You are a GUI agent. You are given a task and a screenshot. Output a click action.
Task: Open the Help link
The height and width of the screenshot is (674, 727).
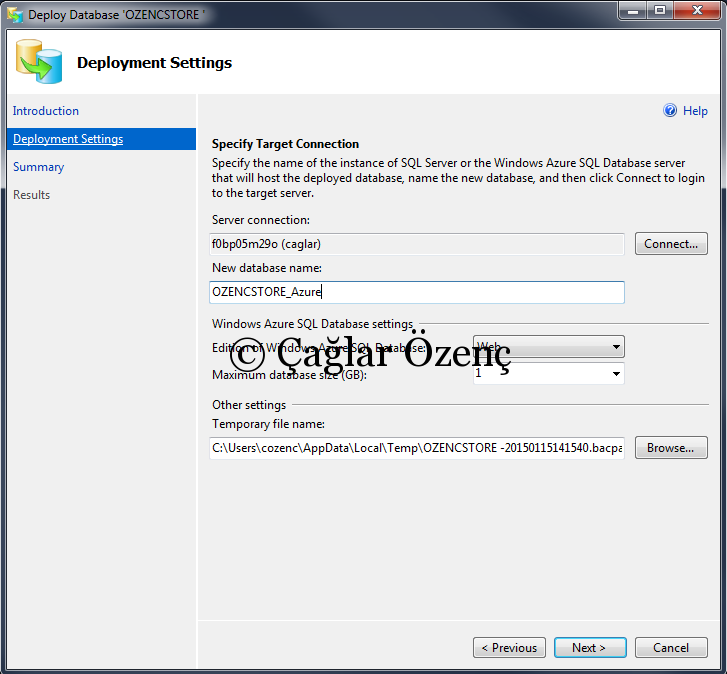click(695, 111)
